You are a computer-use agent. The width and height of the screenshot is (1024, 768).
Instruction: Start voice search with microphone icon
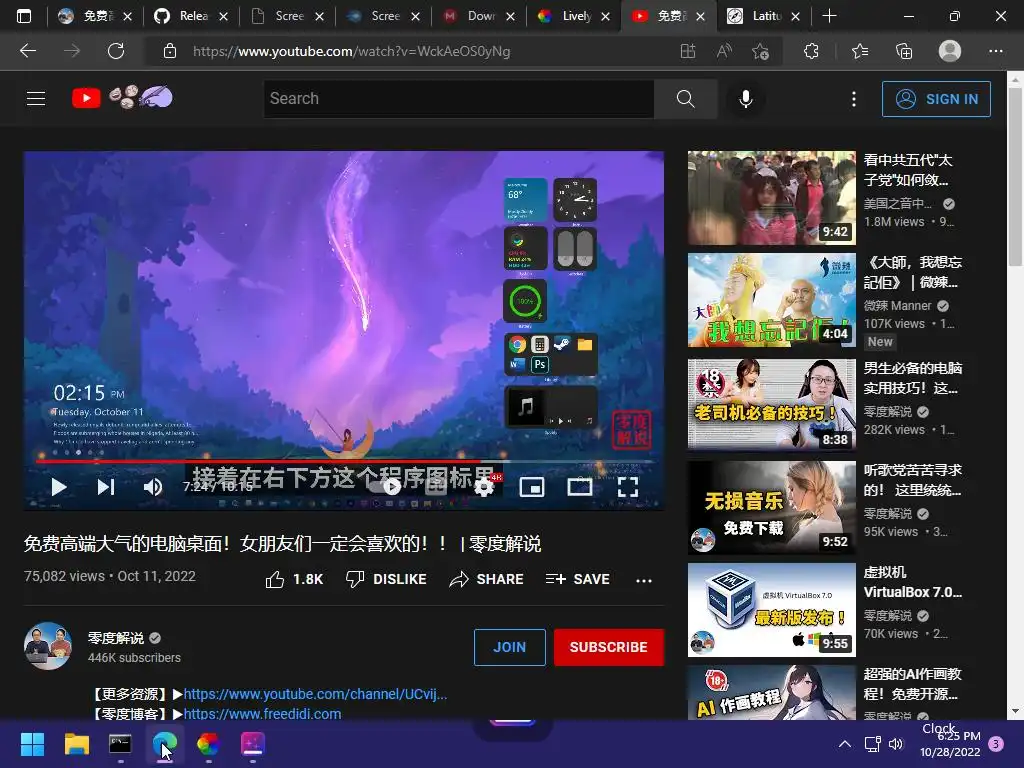point(746,99)
